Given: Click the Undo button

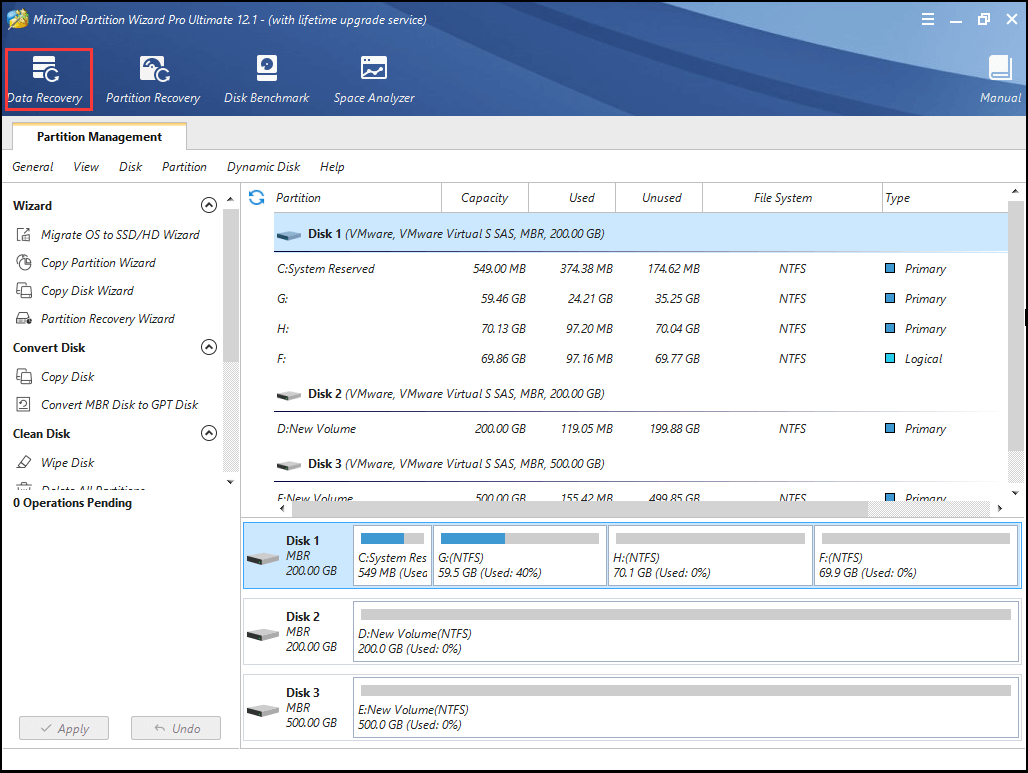Looking at the screenshot, I should (176, 728).
